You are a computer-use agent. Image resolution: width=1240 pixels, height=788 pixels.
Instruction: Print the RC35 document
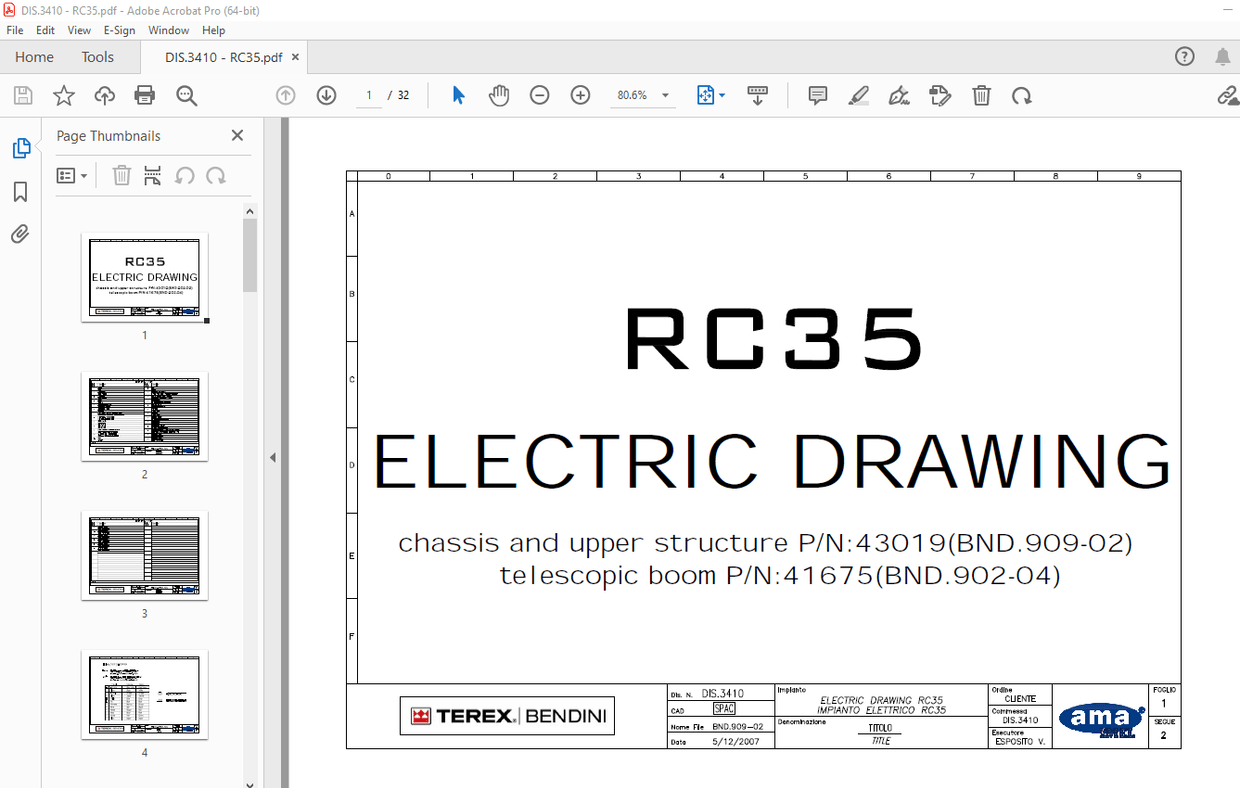(x=144, y=95)
